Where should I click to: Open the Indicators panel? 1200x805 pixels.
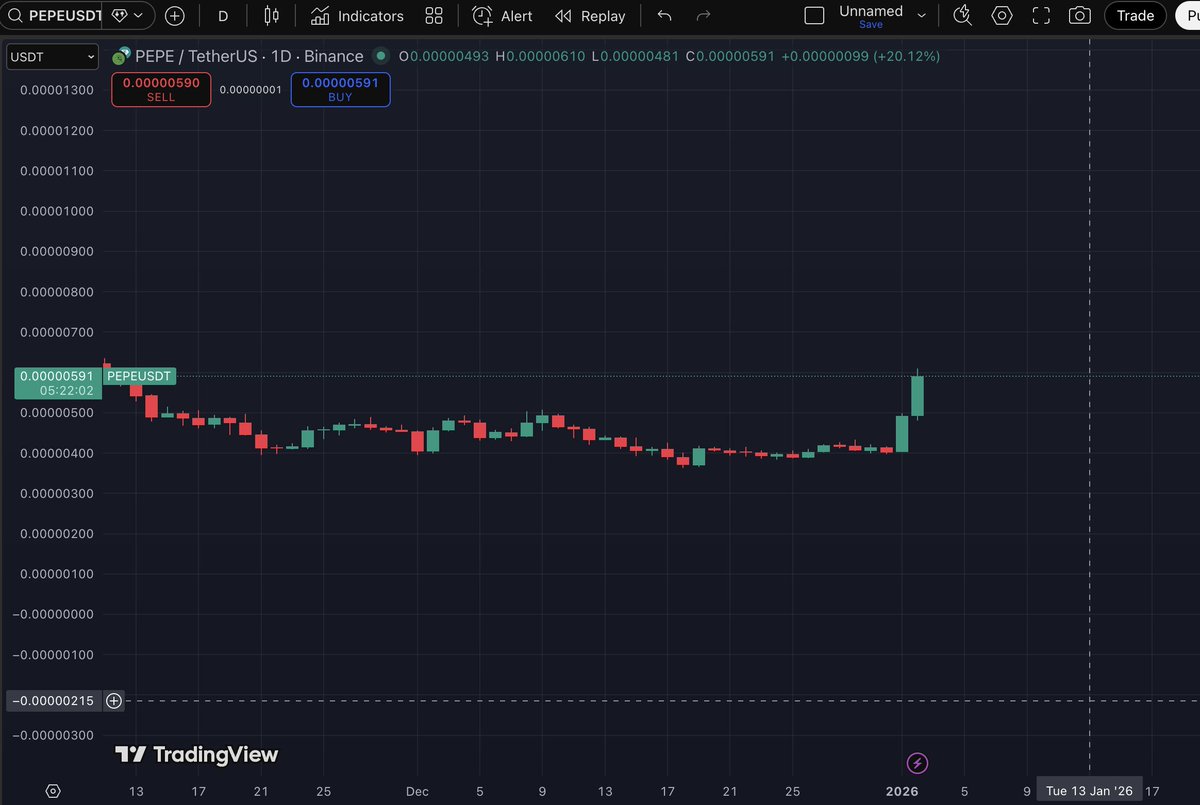tap(357, 16)
